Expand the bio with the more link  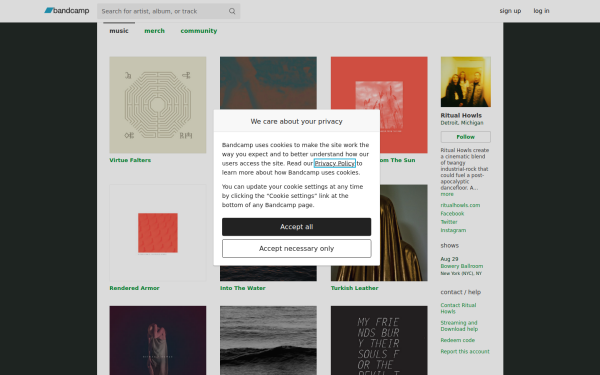[x=447, y=194]
